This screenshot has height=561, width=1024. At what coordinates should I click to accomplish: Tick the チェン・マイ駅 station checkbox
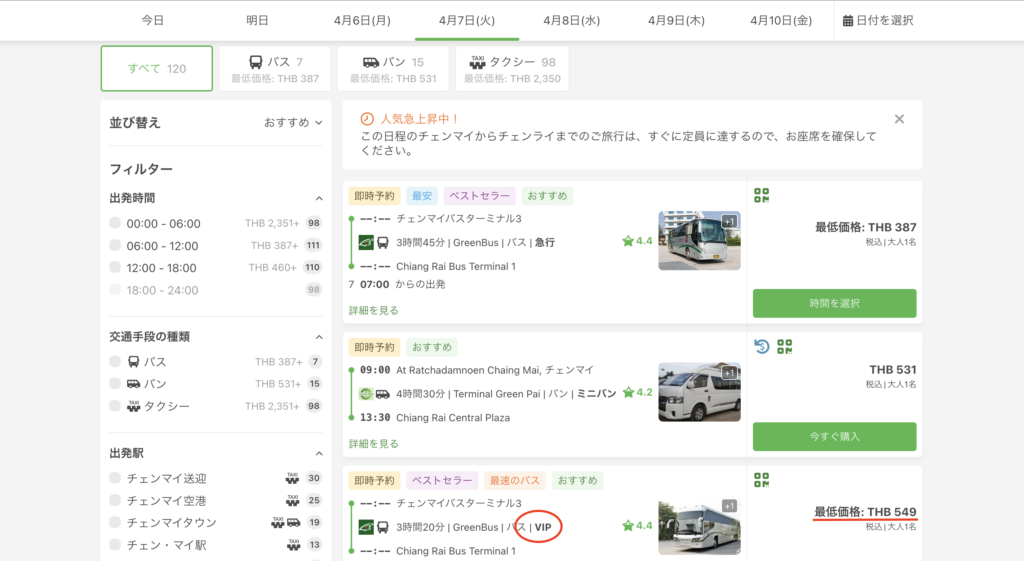tap(115, 544)
